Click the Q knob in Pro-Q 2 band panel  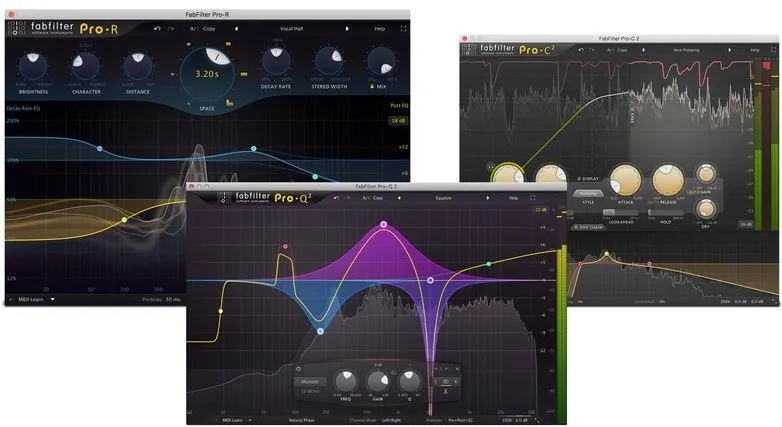pyautogui.click(x=409, y=382)
